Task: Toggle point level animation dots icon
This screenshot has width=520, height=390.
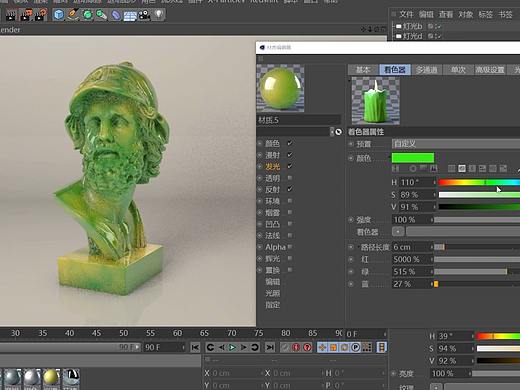Action: point(367,347)
